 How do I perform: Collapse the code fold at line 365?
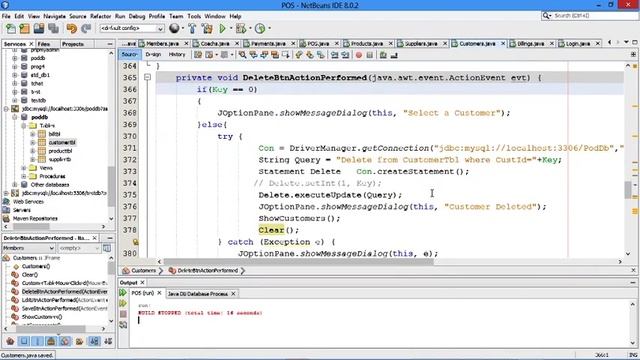click(x=147, y=77)
